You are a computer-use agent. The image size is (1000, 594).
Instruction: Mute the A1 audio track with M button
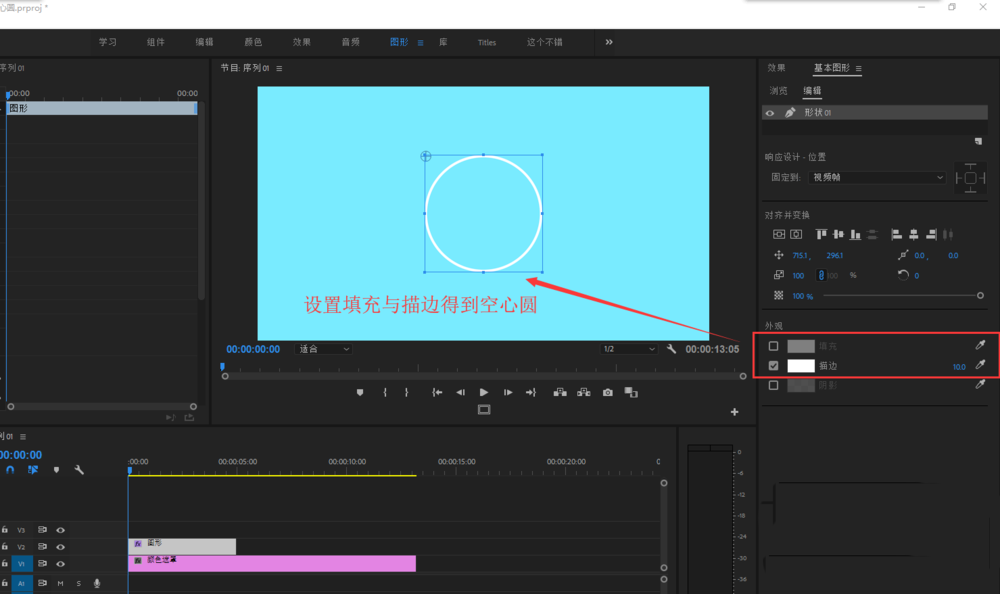click(60, 582)
